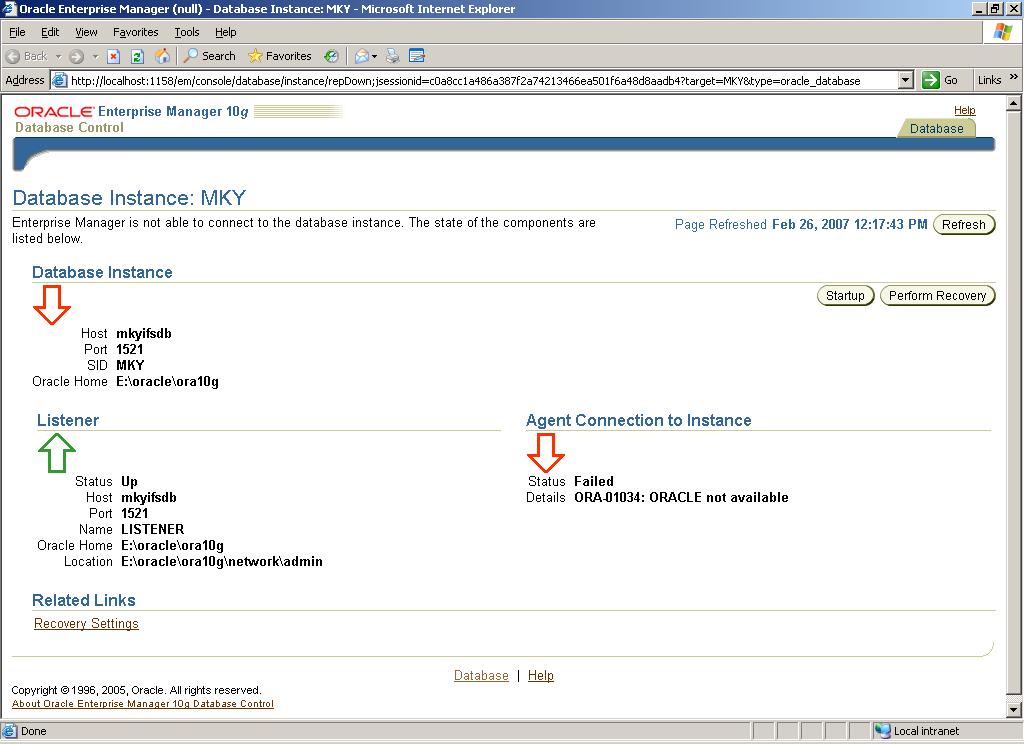Click the Perform Recovery button
The width and height of the screenshot is (1024, 744).
[937, 295]
